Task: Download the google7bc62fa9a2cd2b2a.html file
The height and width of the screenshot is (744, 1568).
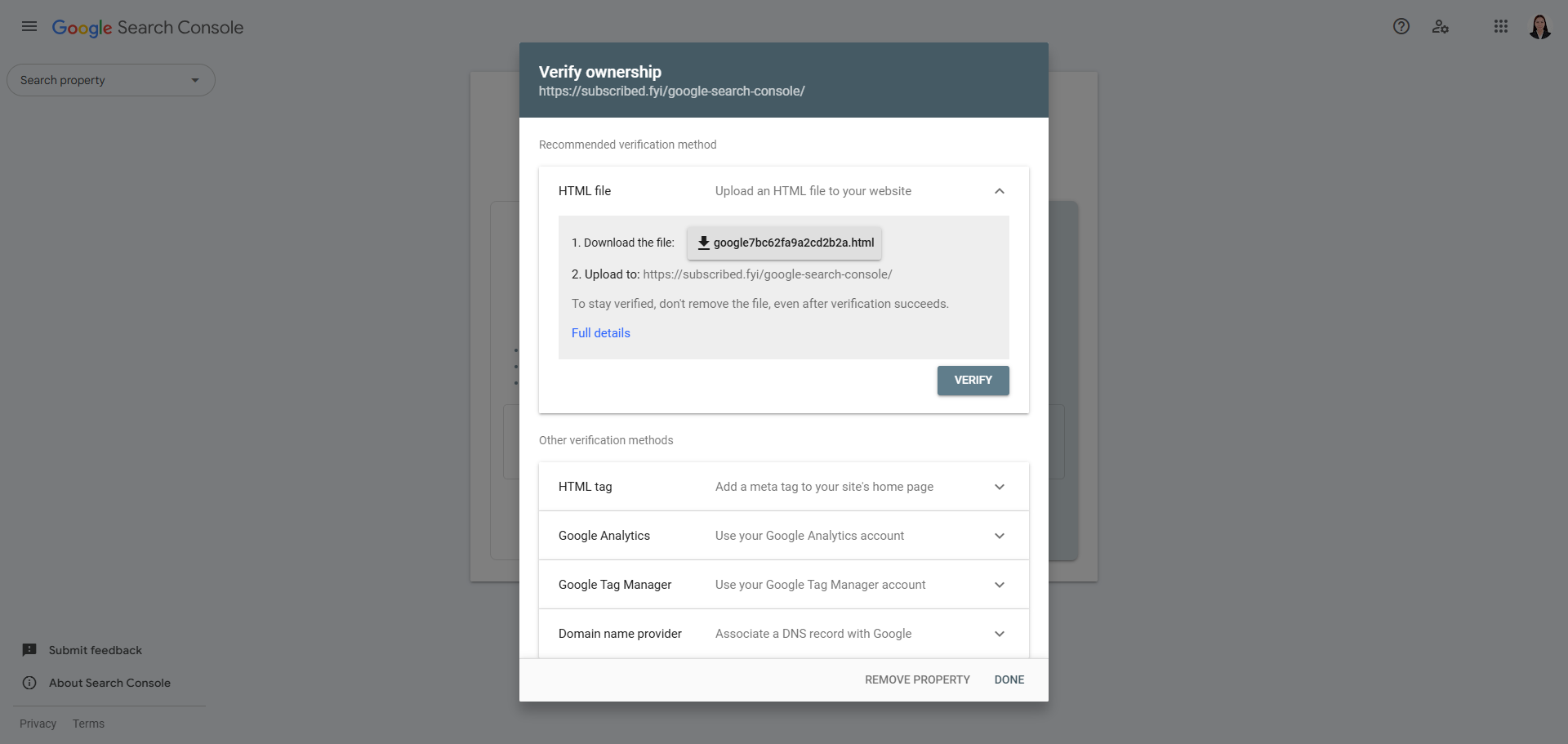Action: coord(784,243)
